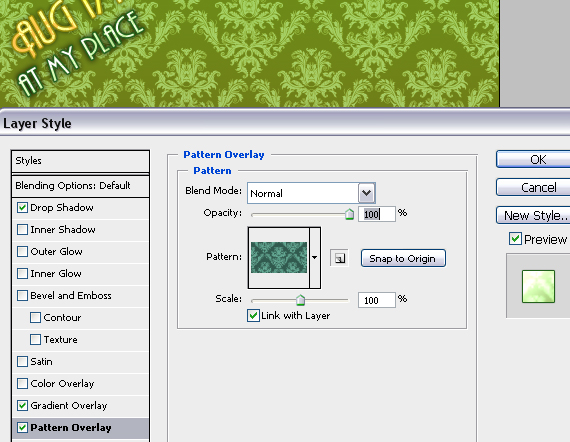Click the New Style button
The height and width of the screenshot is (442, 570).
coord(533,216)
